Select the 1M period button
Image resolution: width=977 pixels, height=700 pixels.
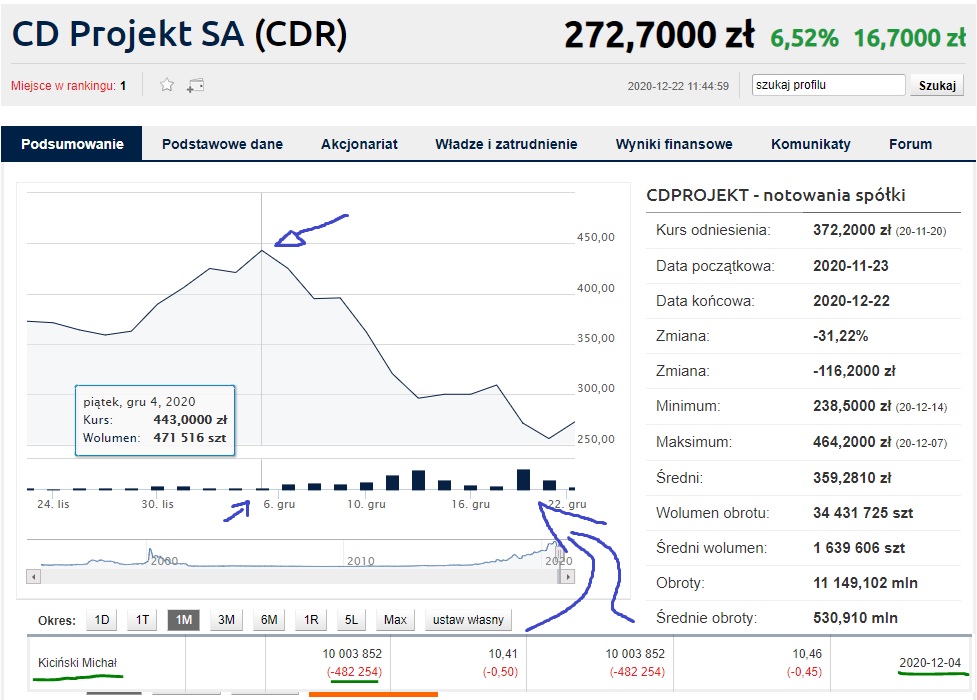[184, 620]
